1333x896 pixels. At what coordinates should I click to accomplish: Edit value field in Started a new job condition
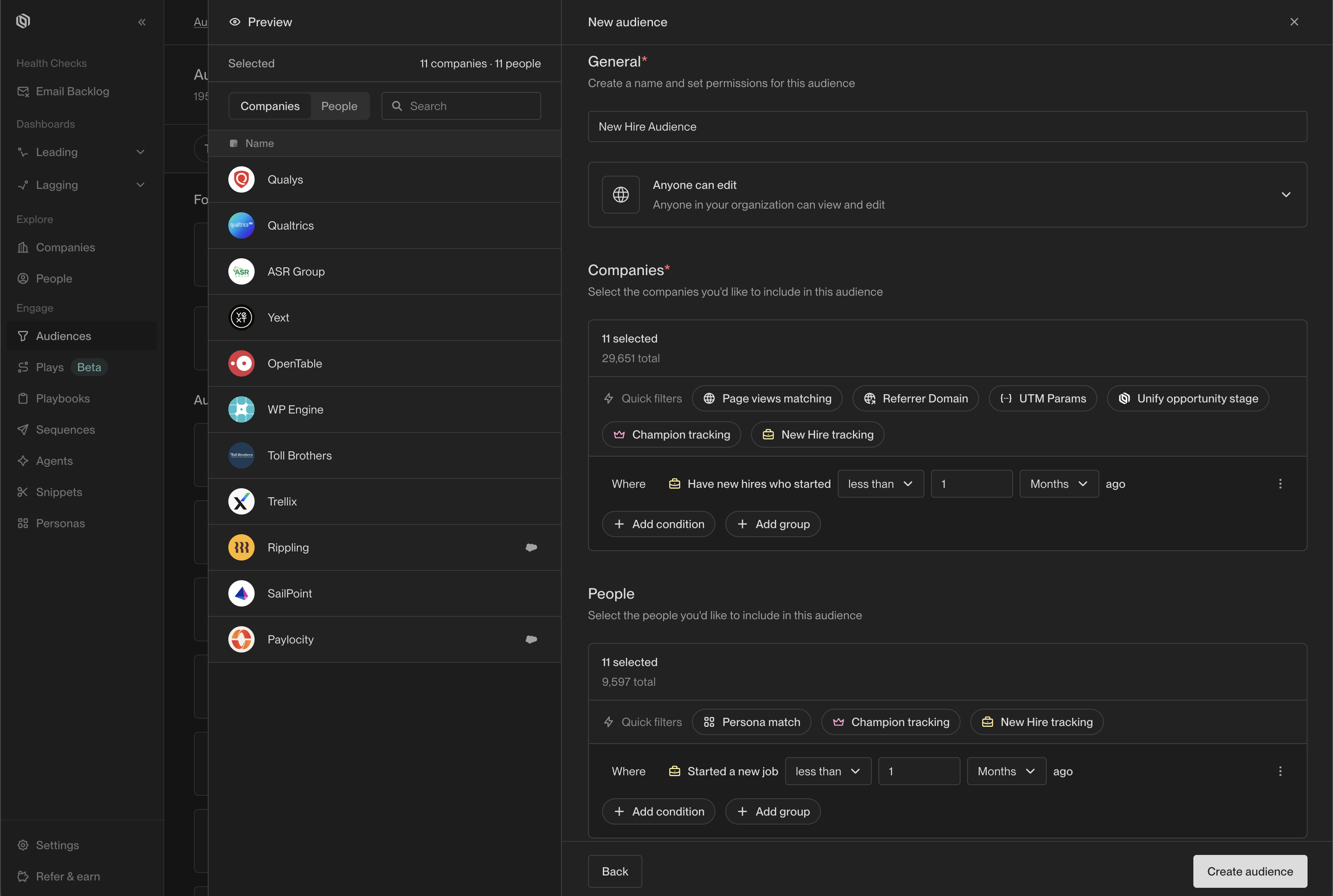point(919,772)
